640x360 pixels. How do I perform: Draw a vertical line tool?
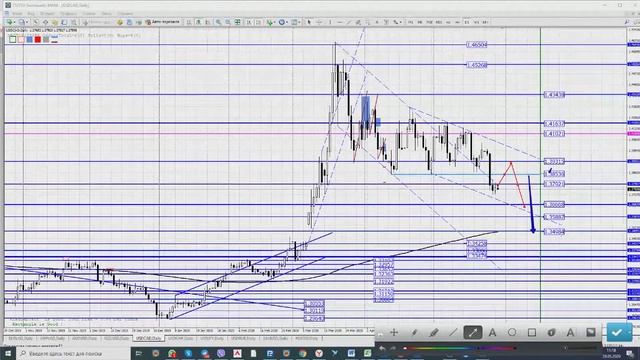(330, 22)
